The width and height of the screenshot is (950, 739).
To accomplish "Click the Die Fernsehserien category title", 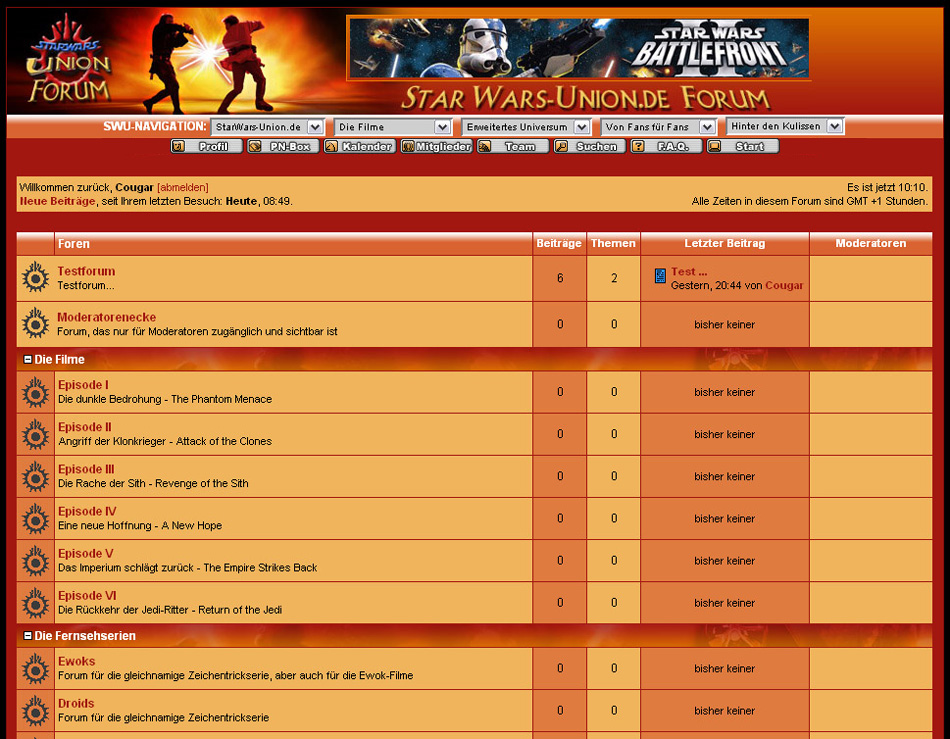I will [85, 635].
